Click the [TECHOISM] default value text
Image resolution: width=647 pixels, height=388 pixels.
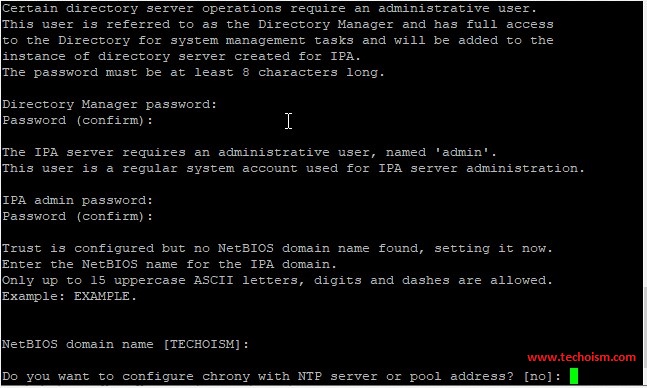click(x=202, y=344)
